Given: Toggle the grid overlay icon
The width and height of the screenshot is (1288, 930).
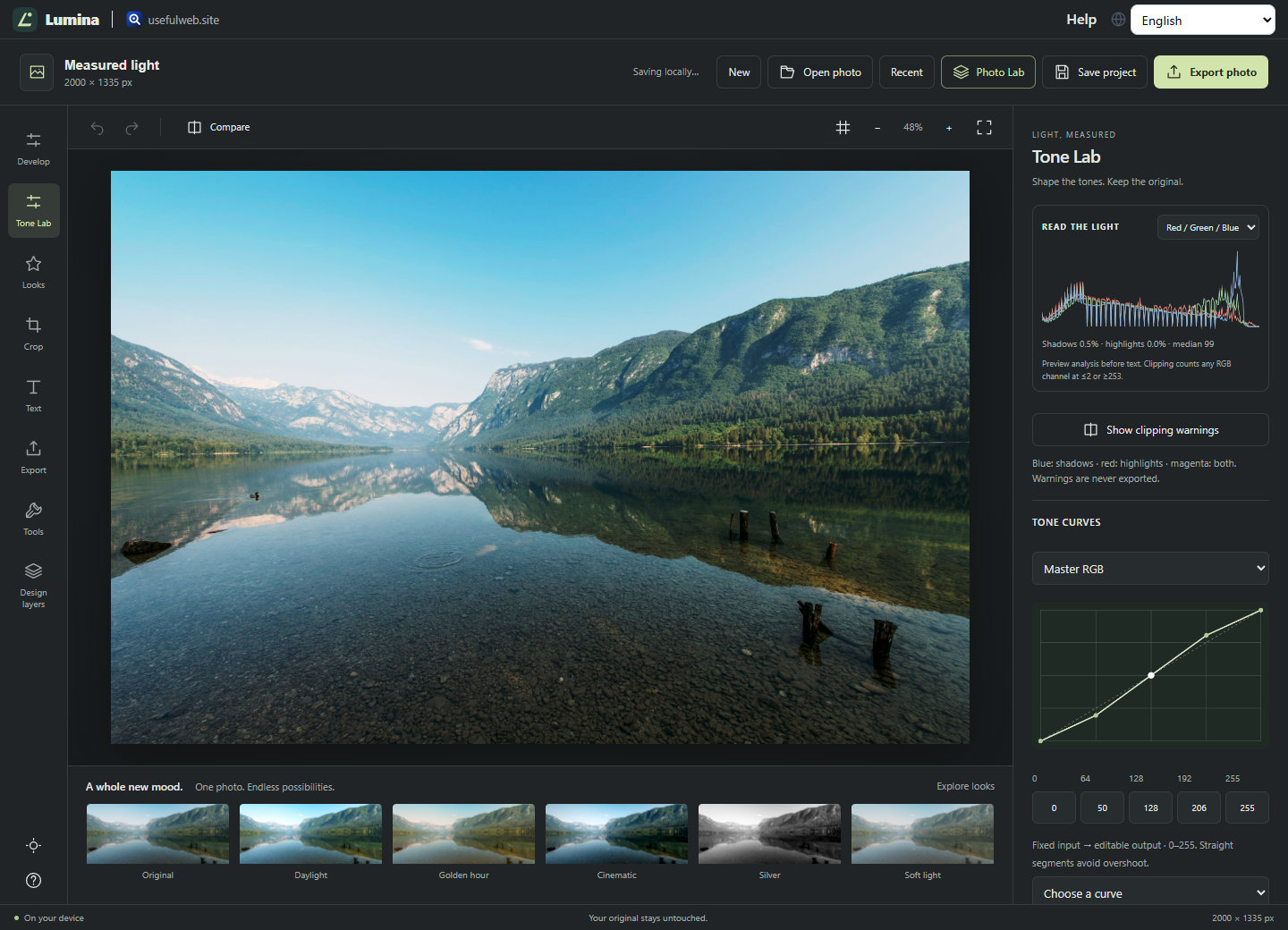Looking at the screenshot, I should tap(843, 128).
